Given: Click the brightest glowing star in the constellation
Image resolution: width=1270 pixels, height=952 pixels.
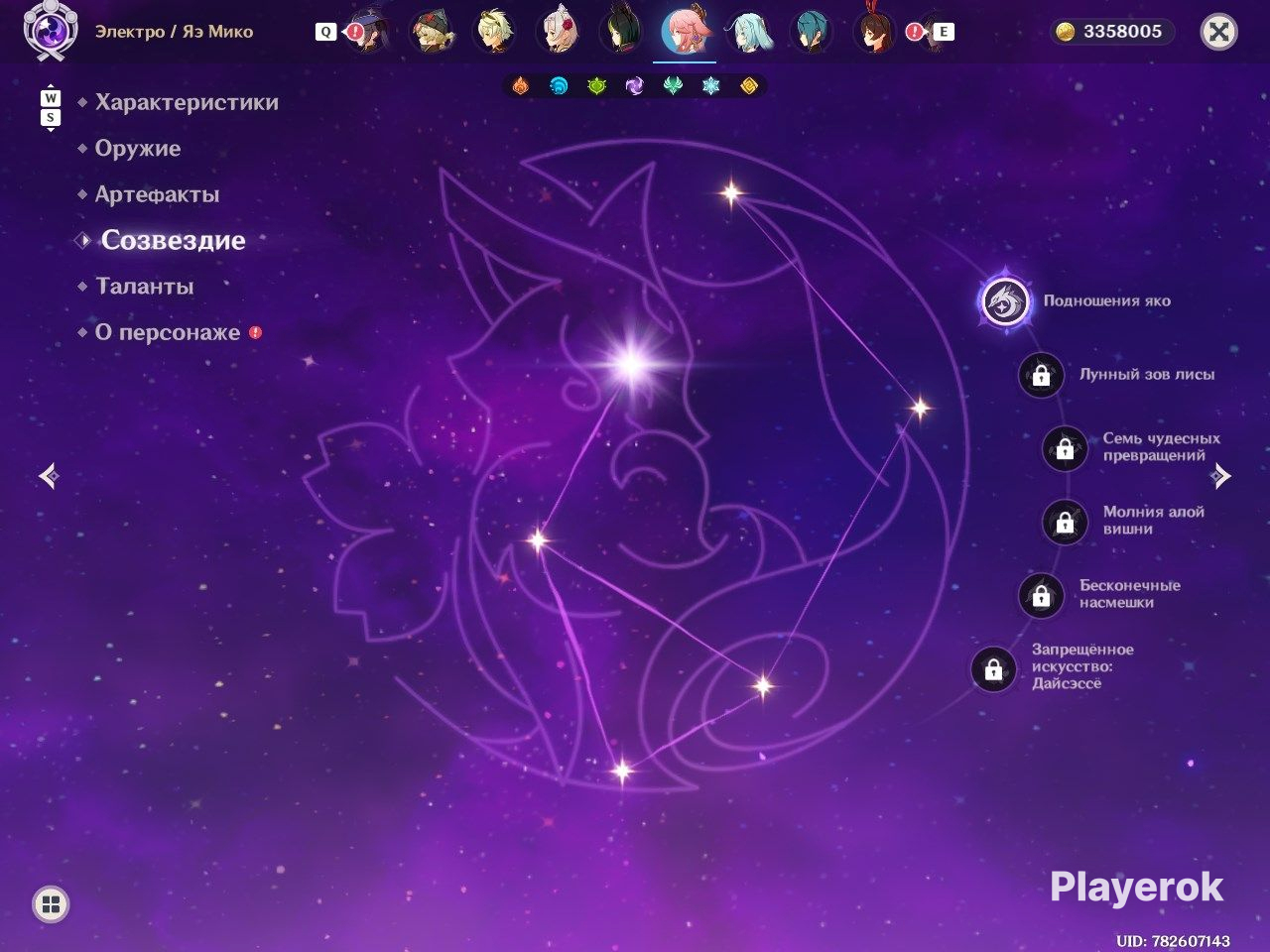Looking at the screenshot, I should point(630,363).
